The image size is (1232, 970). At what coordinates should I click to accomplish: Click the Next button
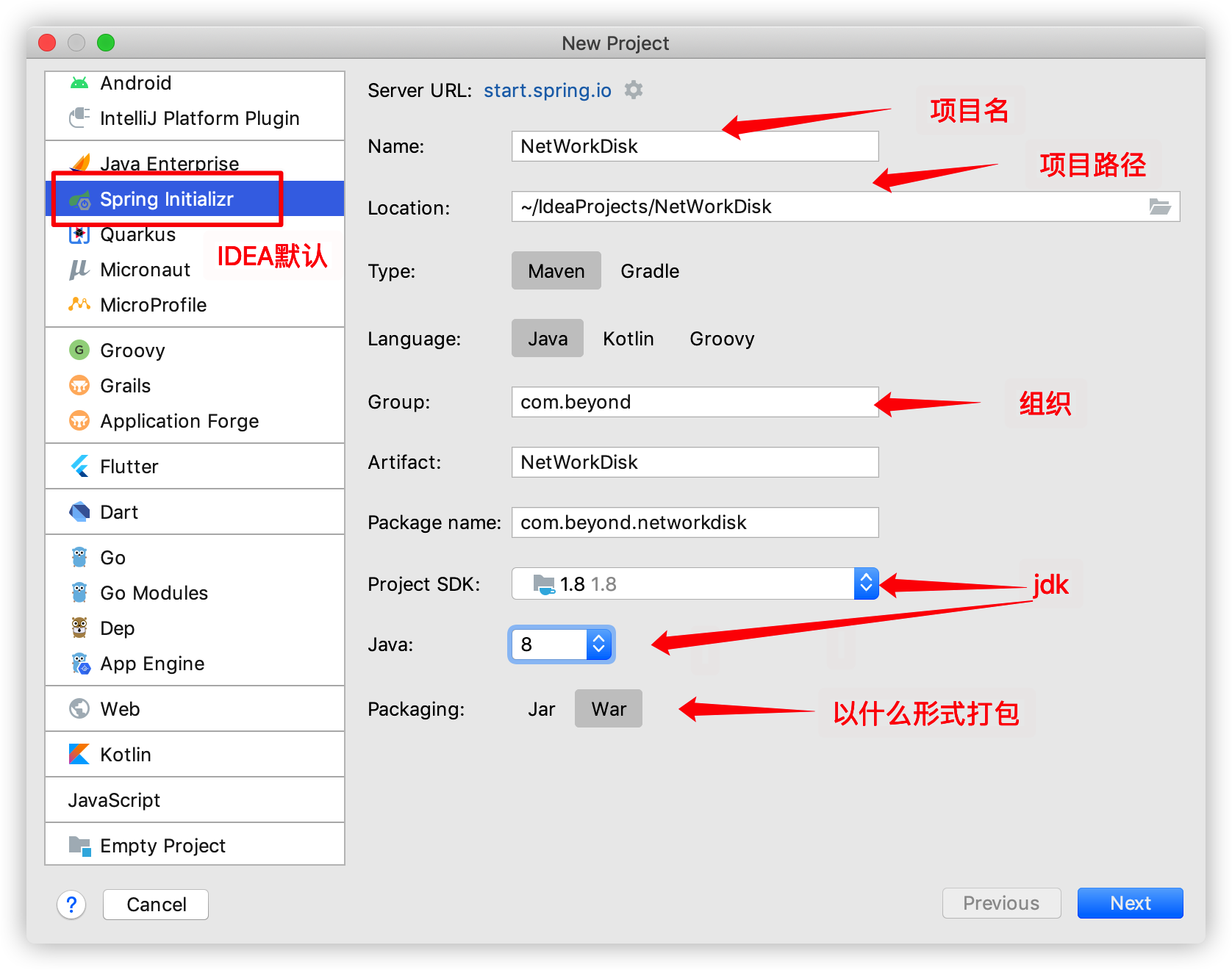click(1131, 903)
